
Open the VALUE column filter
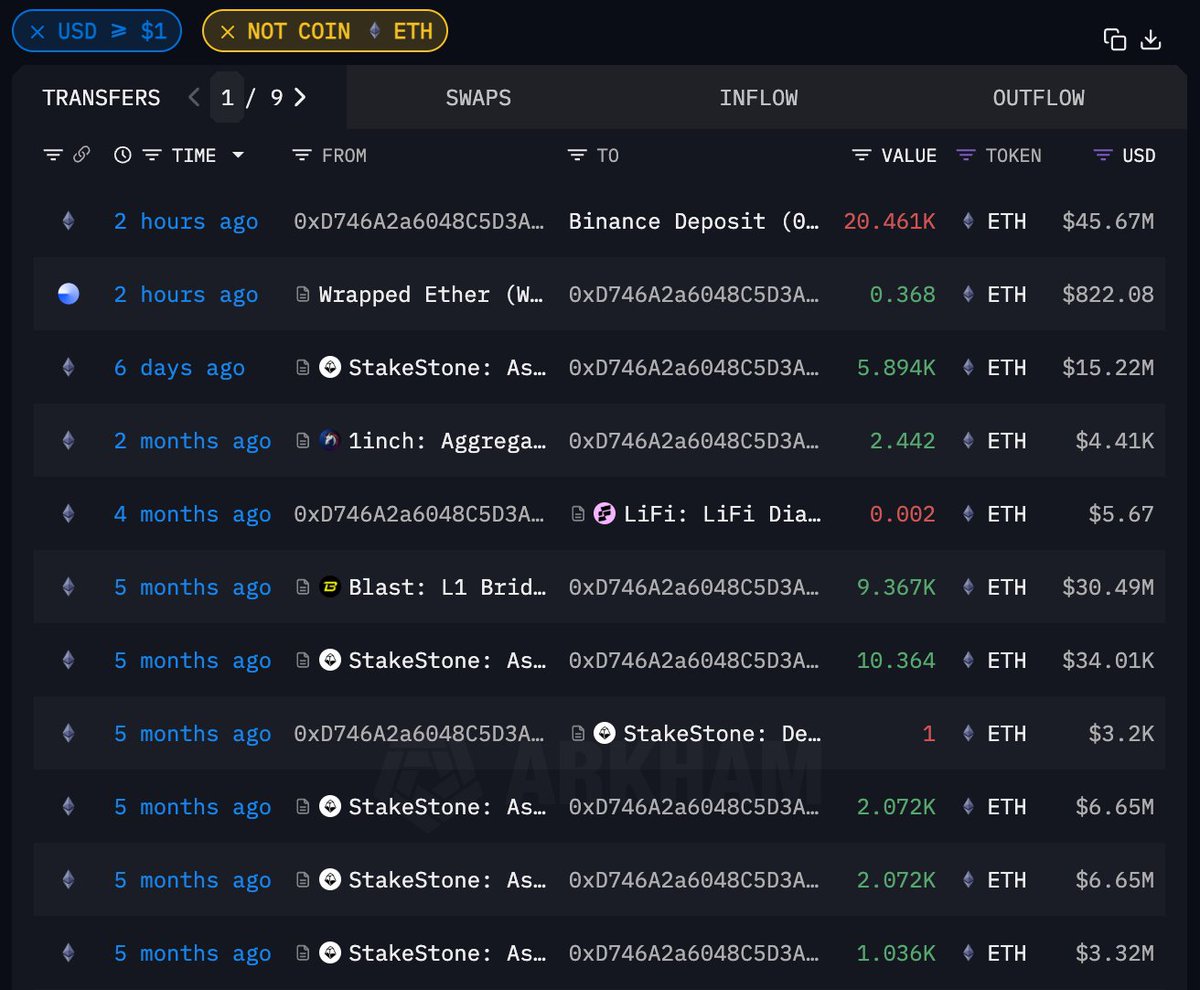pos(862,155)
